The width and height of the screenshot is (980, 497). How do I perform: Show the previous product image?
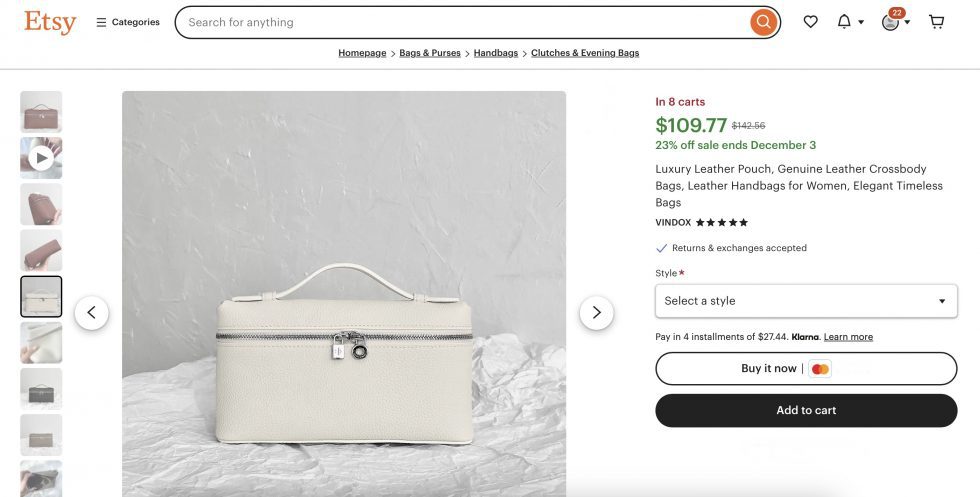(x=91, y=313)
